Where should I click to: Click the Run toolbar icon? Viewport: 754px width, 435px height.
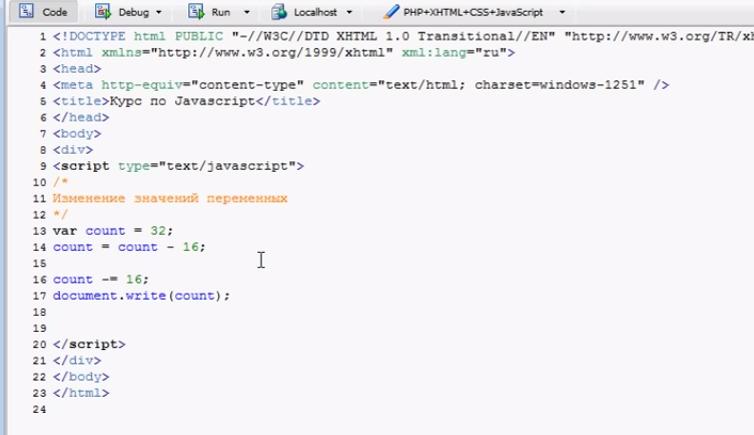tap(196, 11)
